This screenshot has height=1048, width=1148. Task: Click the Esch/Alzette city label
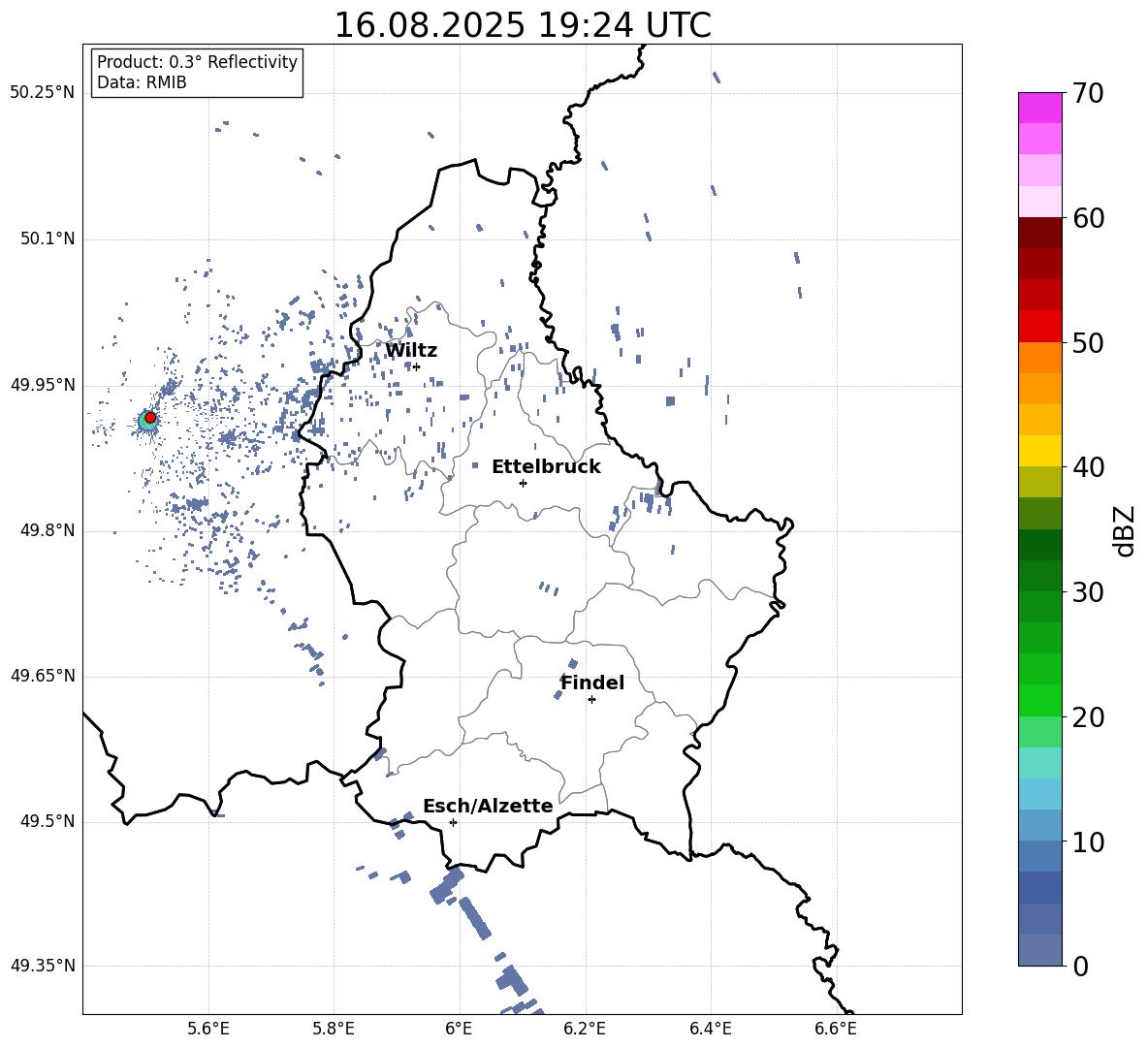[488, 806]
